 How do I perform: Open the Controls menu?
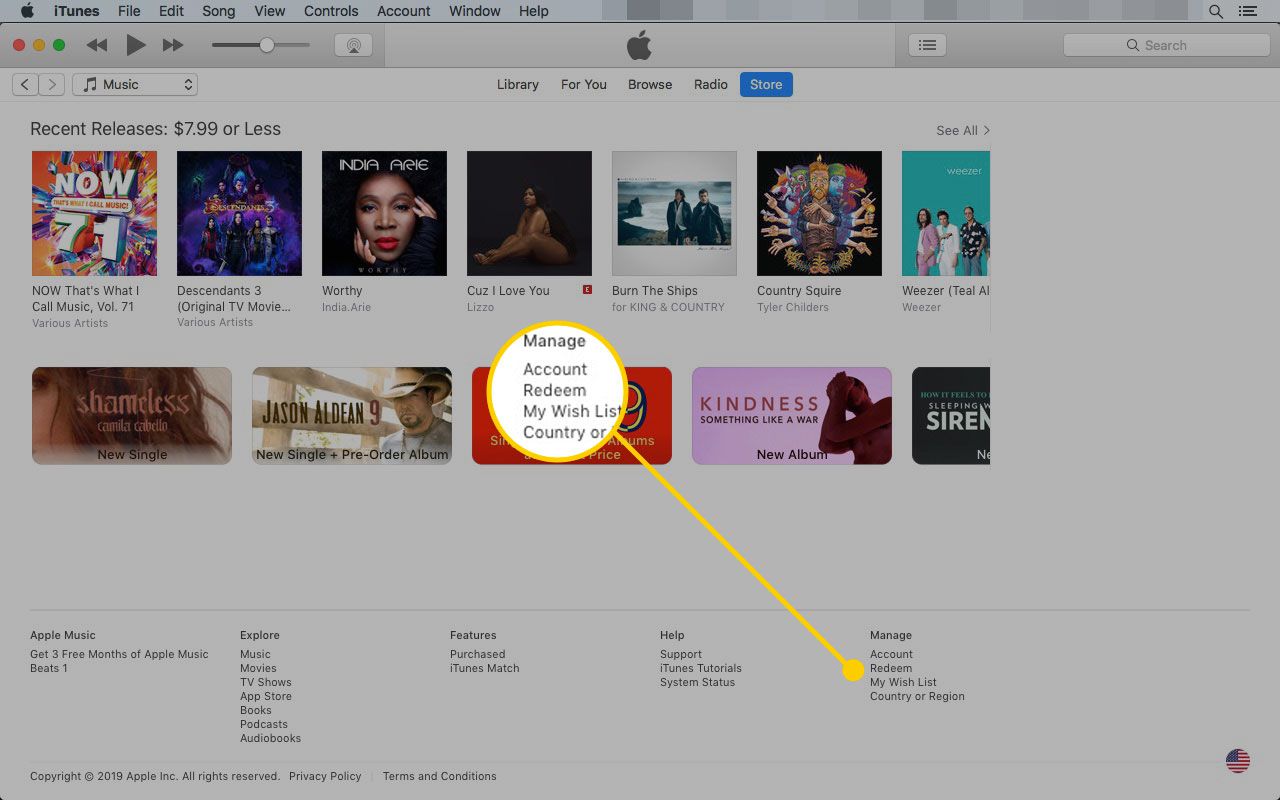click(x=331, y=11)
